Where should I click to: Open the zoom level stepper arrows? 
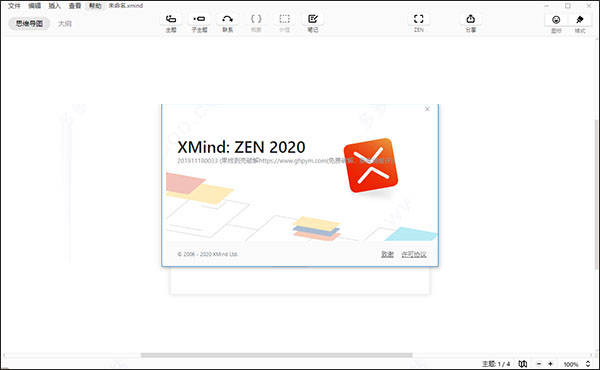point(588,364)
